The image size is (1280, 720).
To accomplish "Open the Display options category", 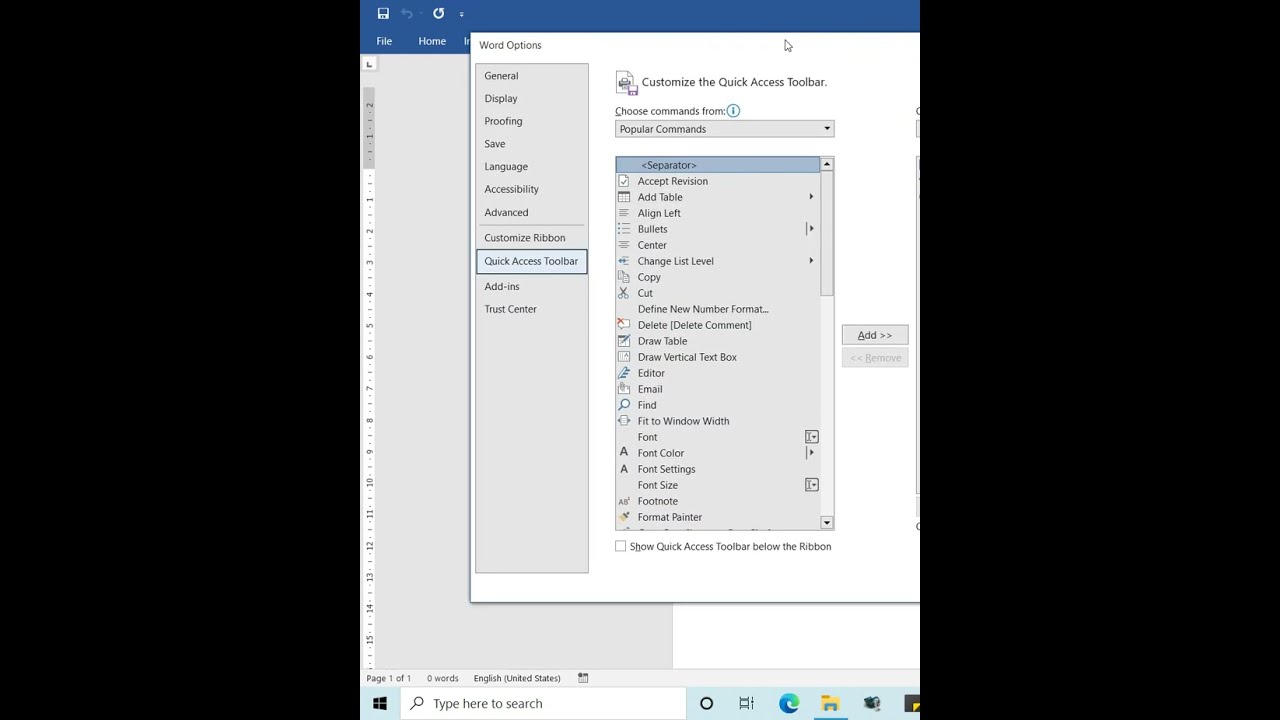I will (501, 99).
